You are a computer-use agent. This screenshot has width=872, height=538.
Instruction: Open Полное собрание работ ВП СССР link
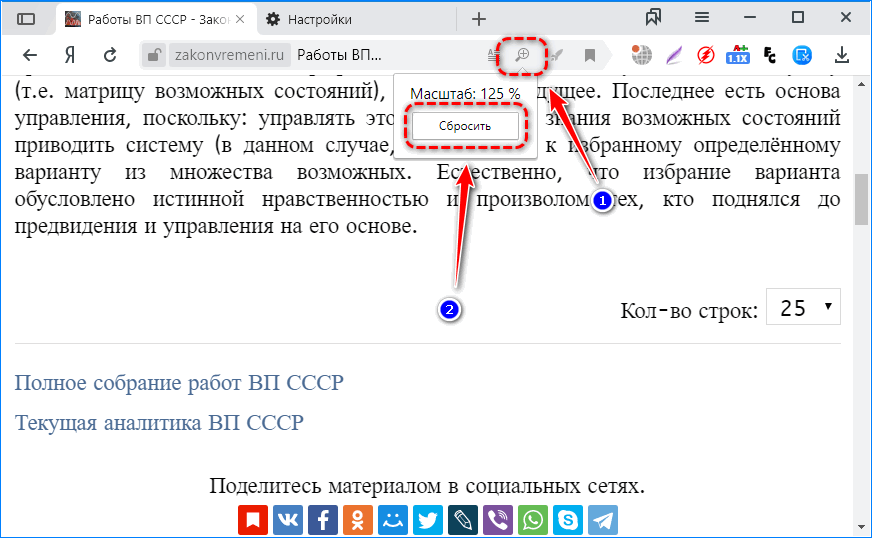(179, 383)
